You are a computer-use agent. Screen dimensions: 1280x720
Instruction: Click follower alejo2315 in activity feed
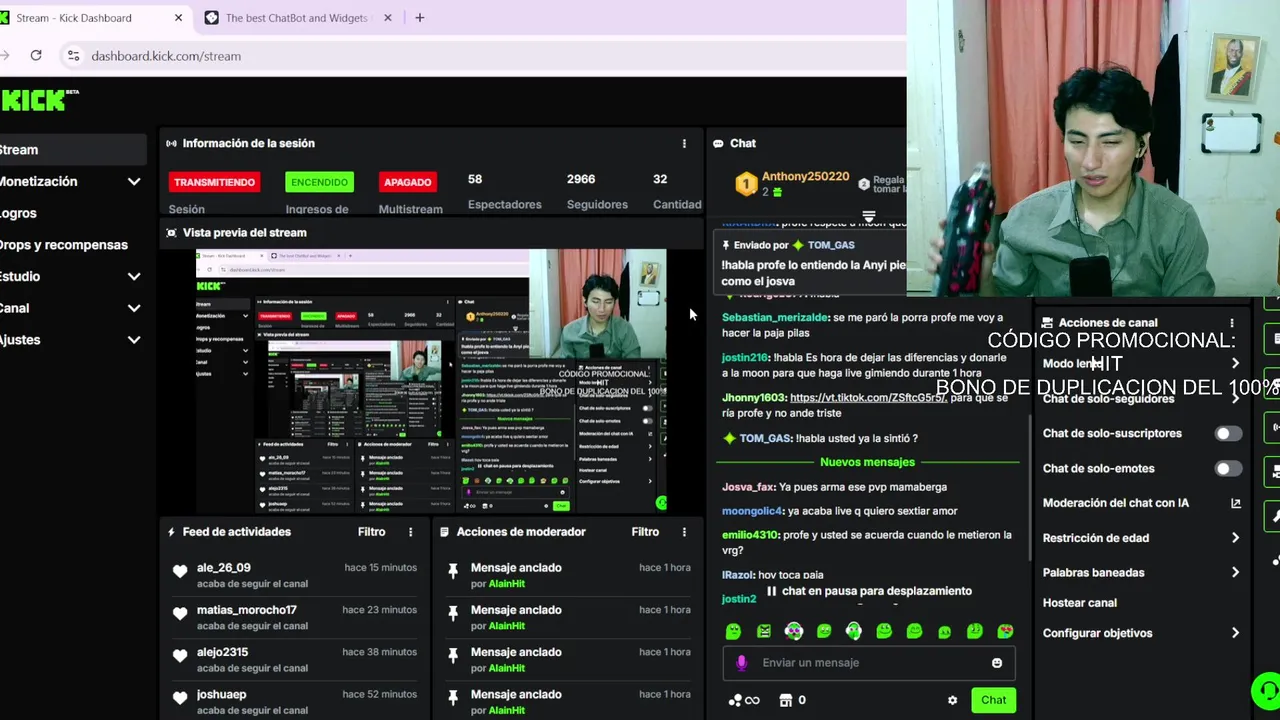click(222, 652)
